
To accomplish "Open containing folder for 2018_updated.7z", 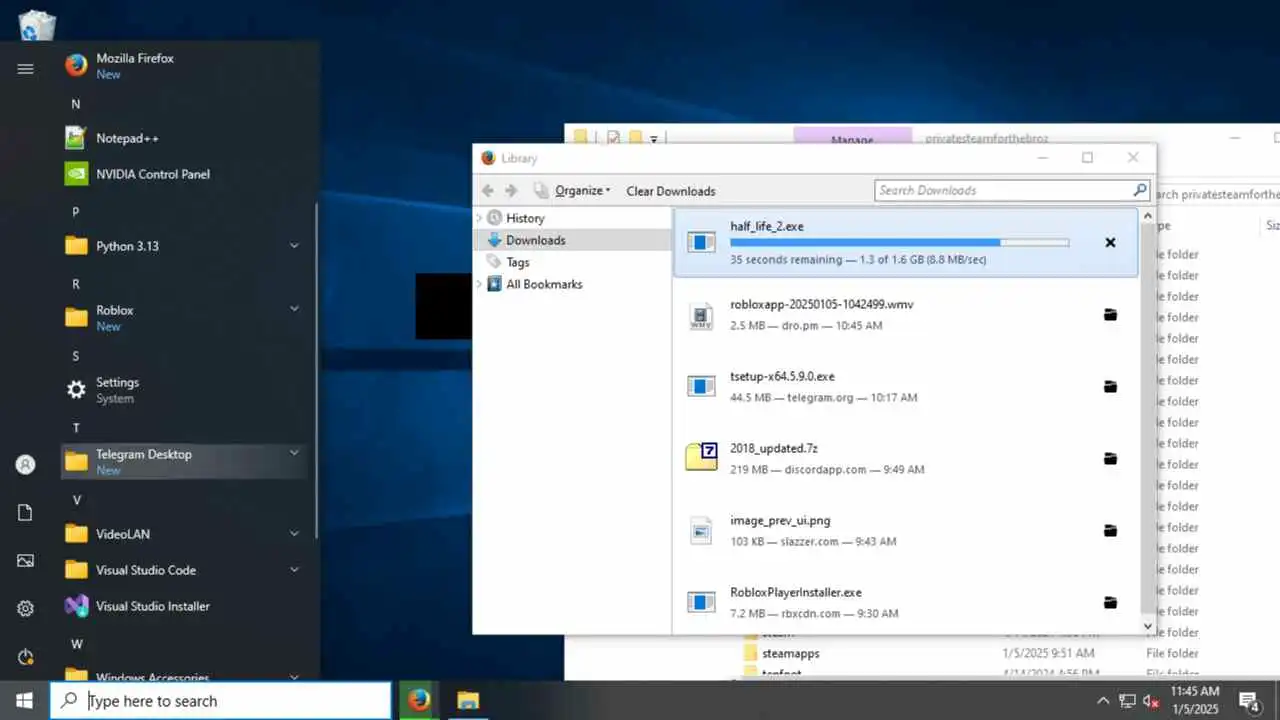I will (1110, 458).
